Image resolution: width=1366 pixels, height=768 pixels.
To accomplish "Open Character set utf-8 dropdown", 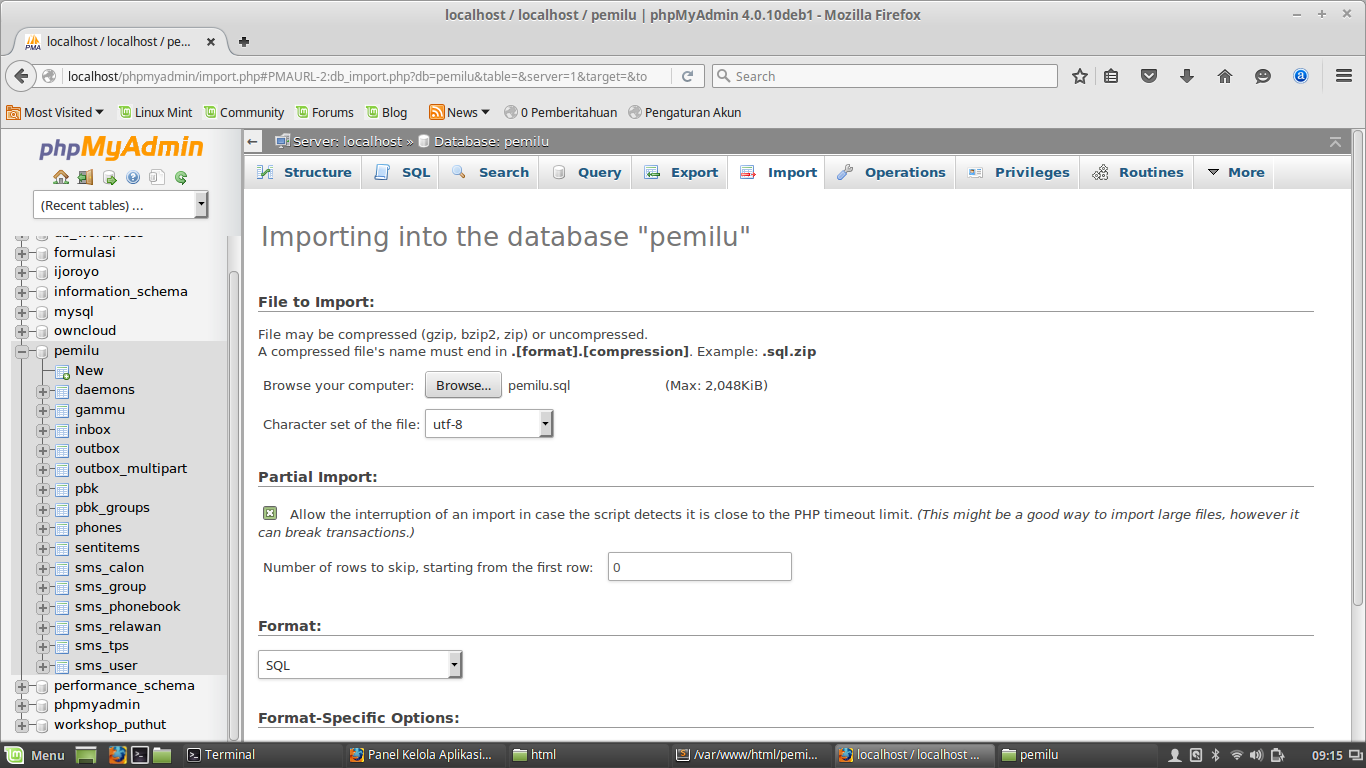I will [489, 424].
